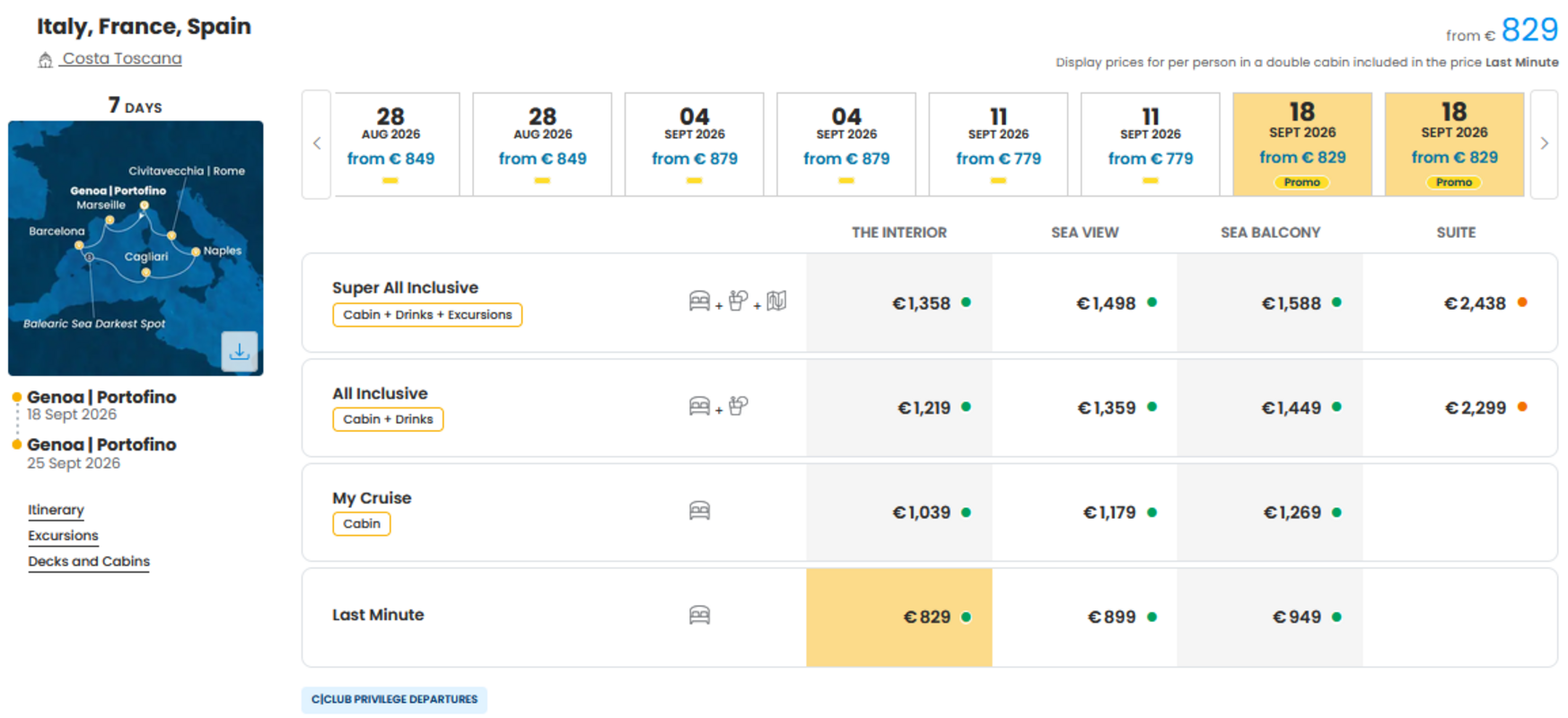Select first 04 Sept 2026 departure from €879

point(694,144)
